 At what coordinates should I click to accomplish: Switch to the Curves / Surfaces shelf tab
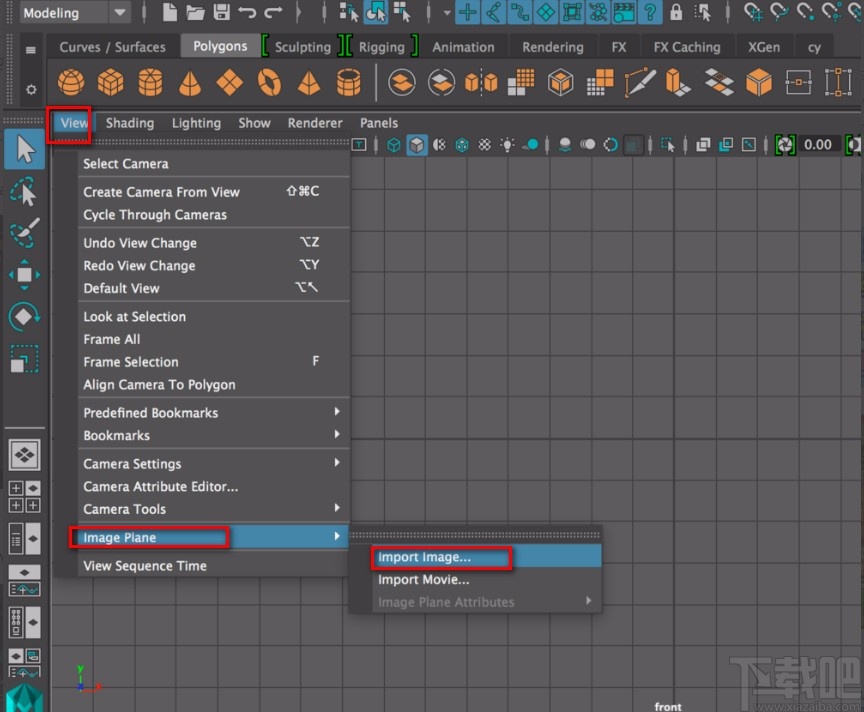112,47
